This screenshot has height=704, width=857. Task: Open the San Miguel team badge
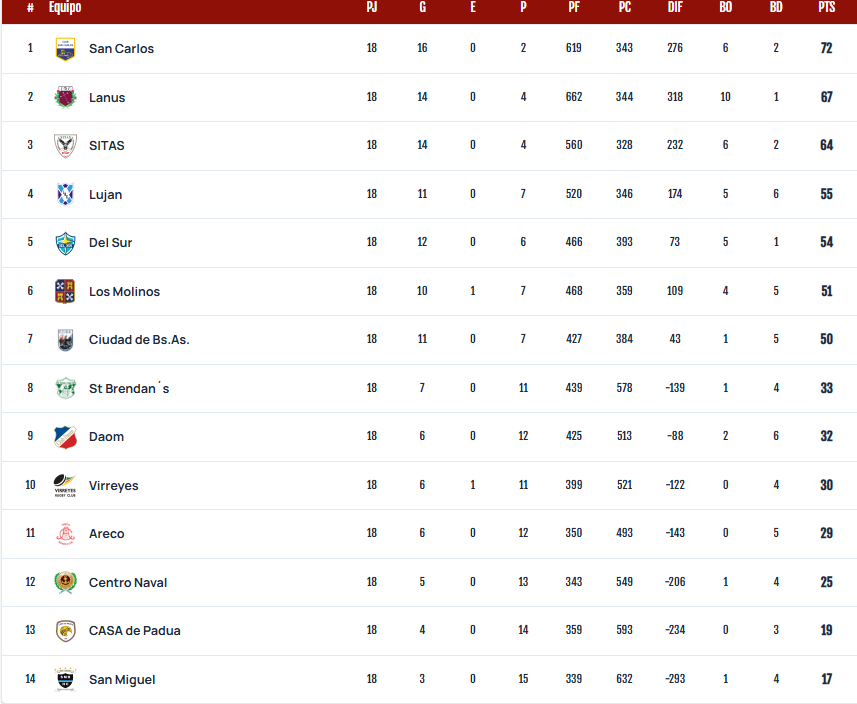pyautogui.click(x=65, y=679)
